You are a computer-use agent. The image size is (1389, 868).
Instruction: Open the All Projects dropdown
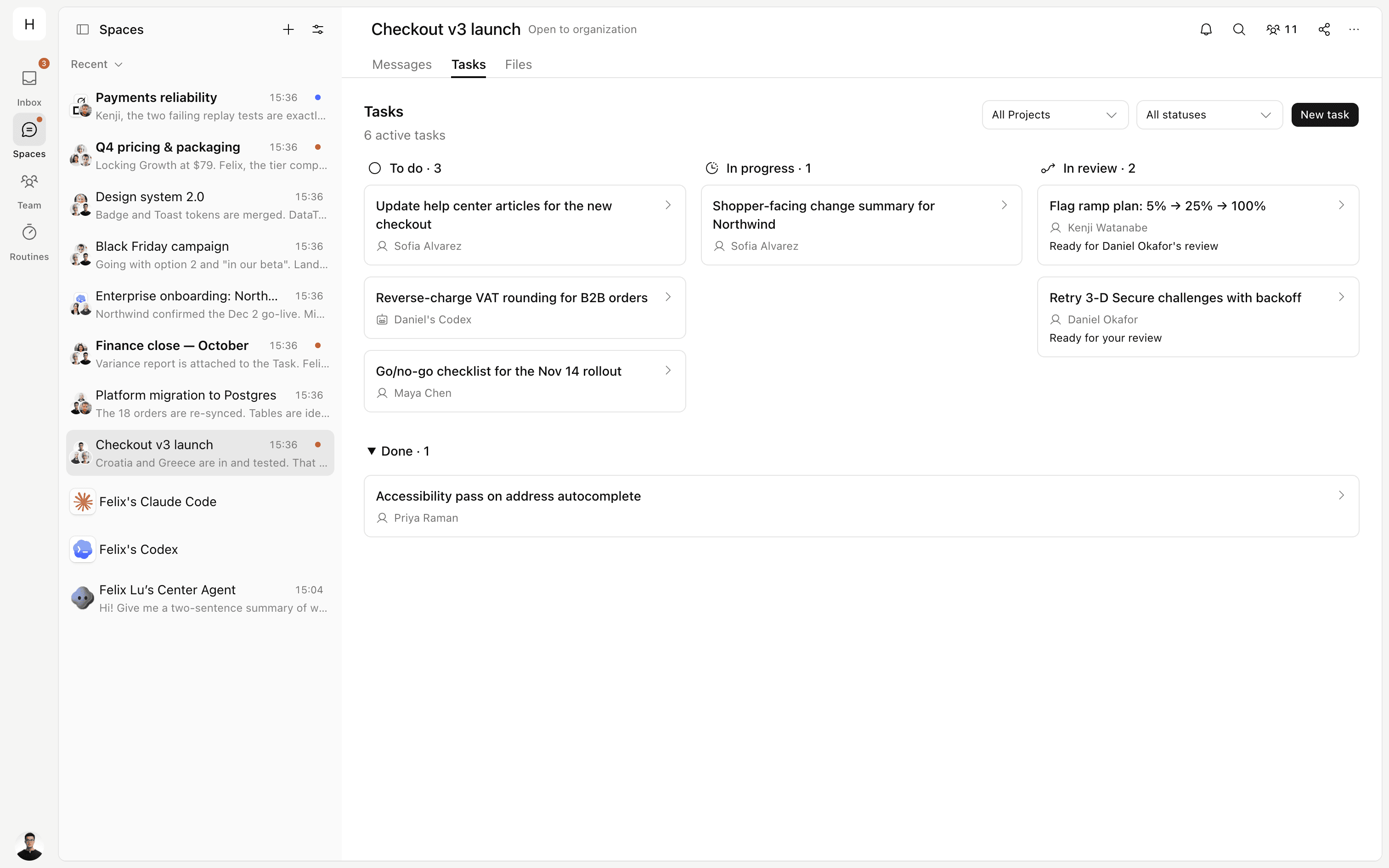click(x=1054, y=115)
